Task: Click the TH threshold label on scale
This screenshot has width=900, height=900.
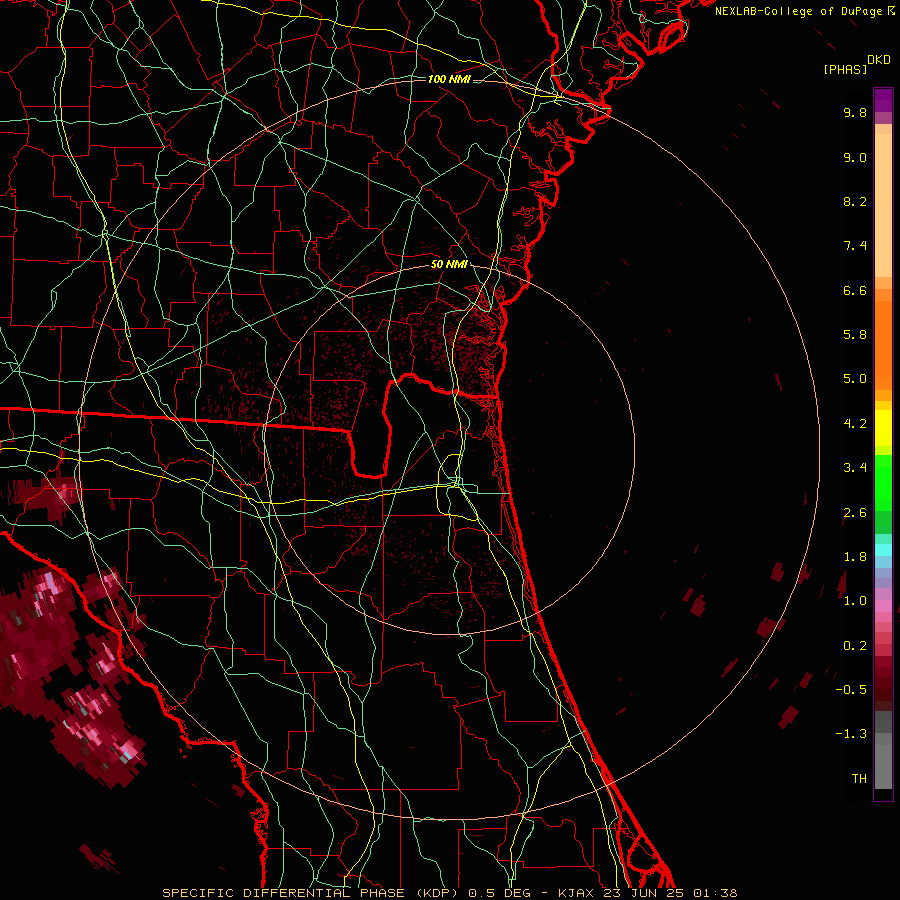Action: 859,779
